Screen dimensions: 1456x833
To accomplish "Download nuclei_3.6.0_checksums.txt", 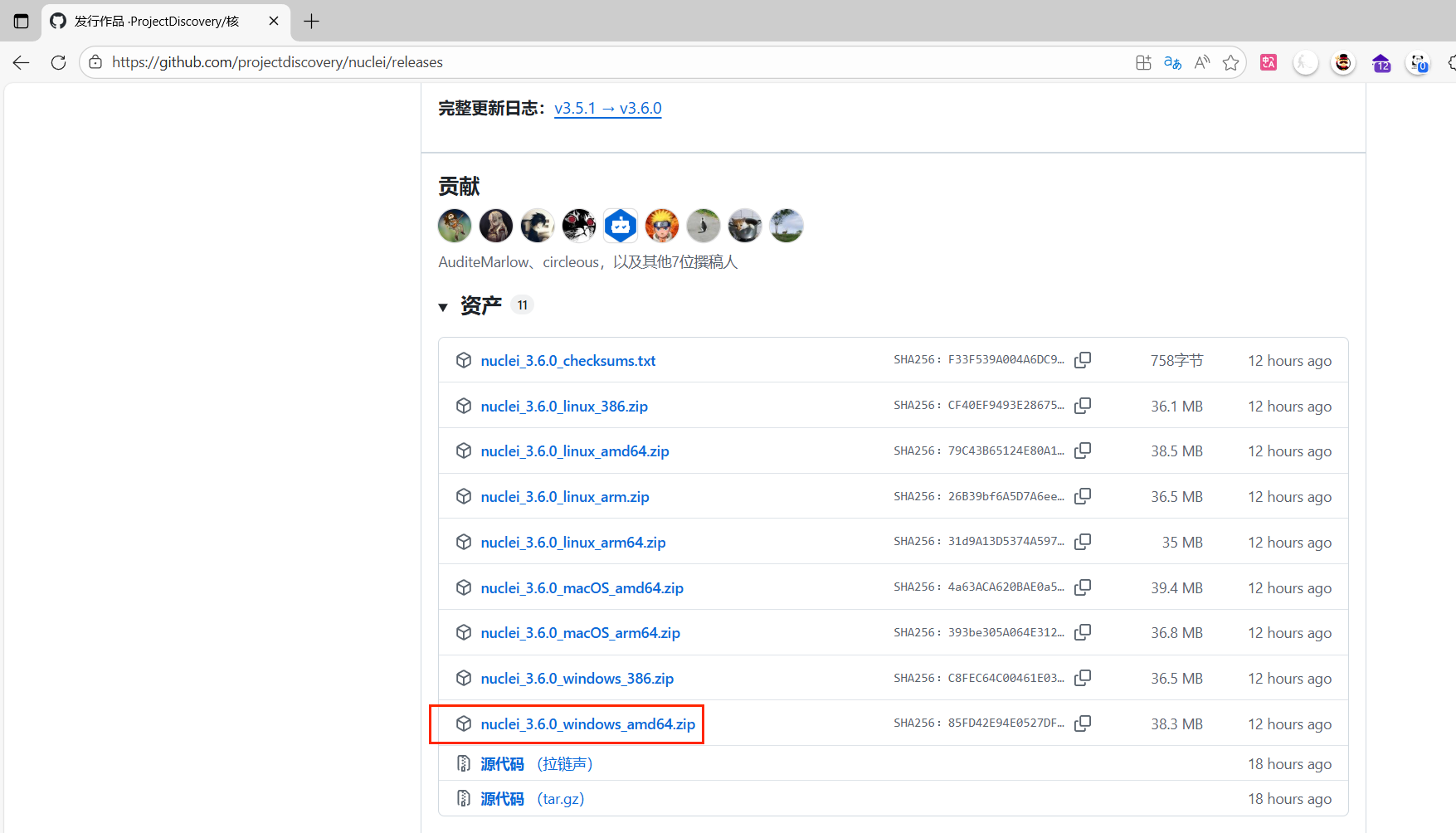I will 568,361.
